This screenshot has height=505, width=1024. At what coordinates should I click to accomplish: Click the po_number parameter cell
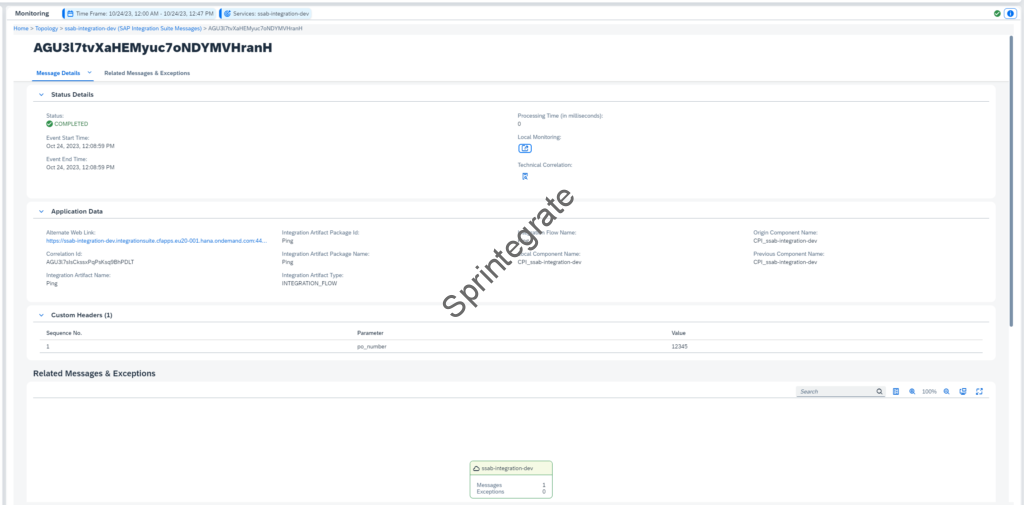[372, 346]
